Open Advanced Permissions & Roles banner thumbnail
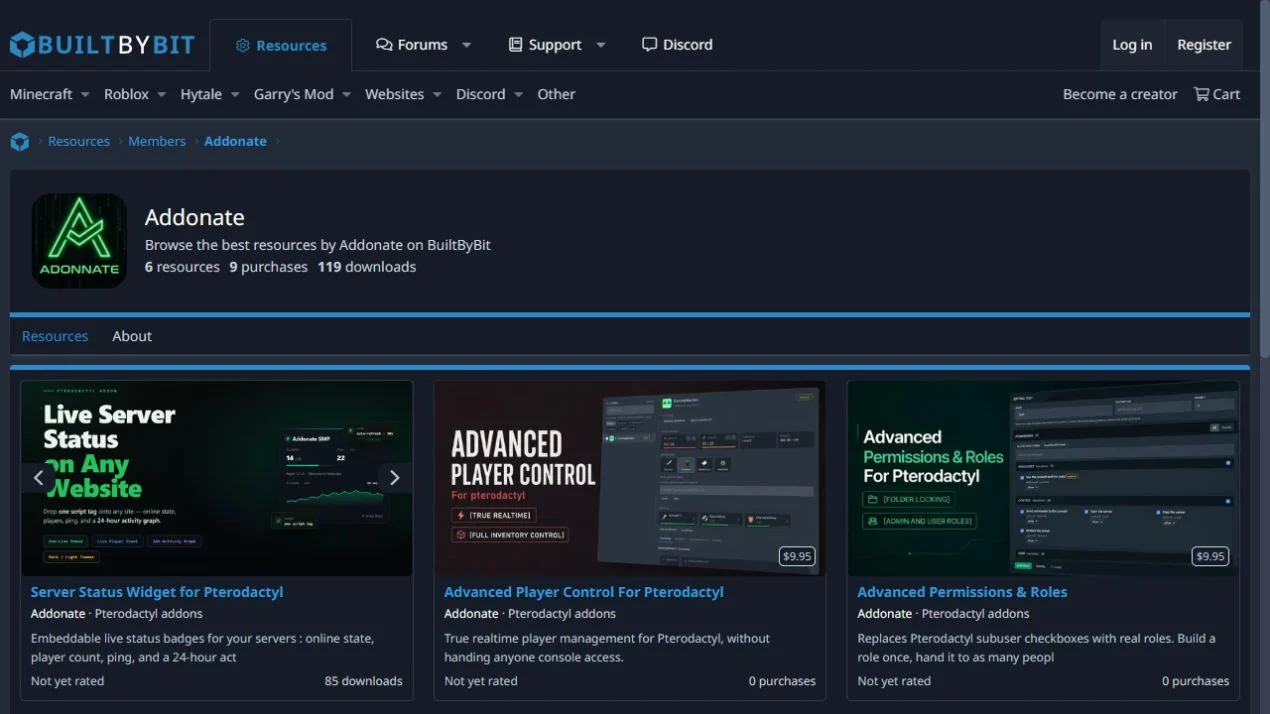The height and width of the screenshot is (714, 1270). (x=1043, y=478)
